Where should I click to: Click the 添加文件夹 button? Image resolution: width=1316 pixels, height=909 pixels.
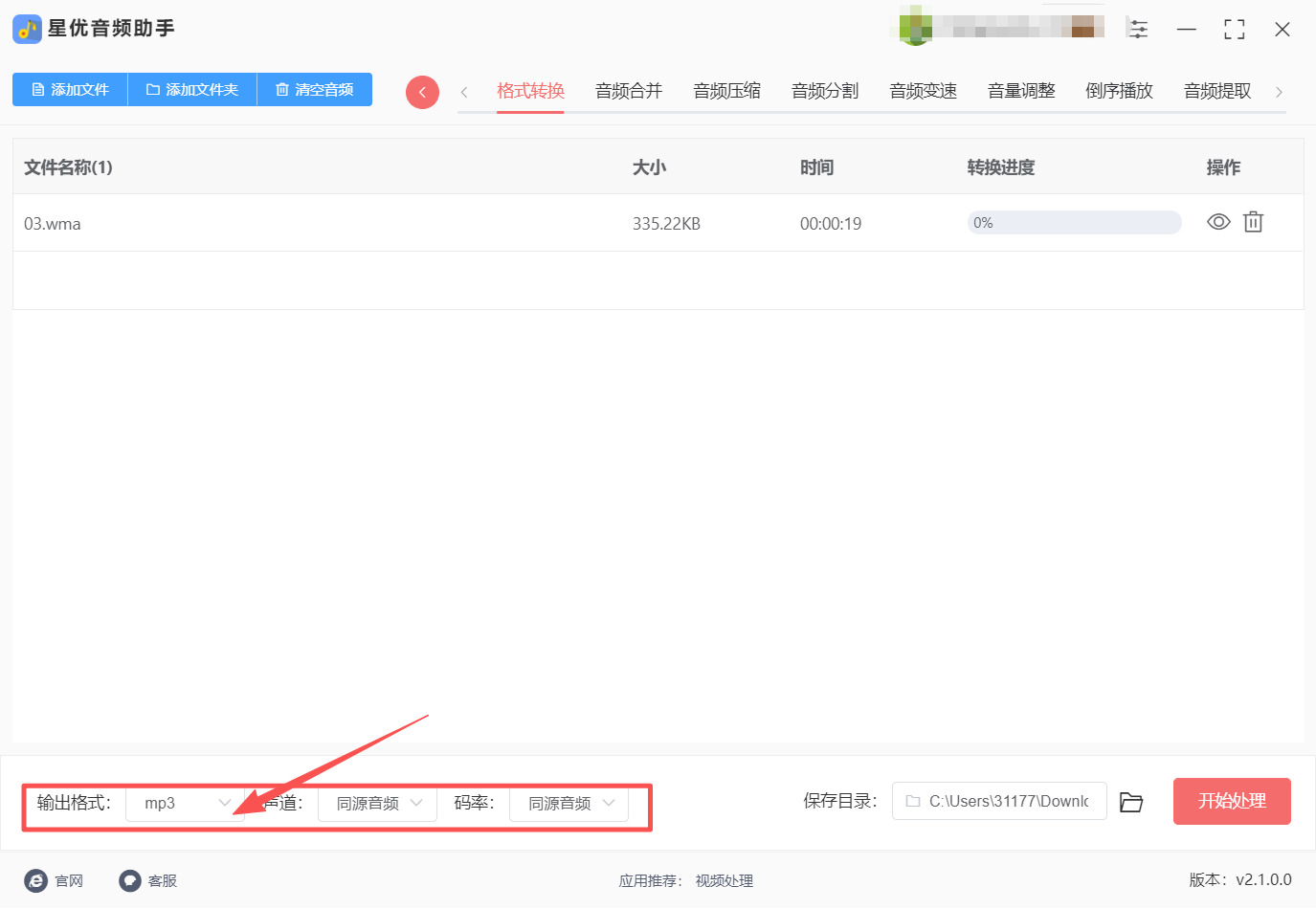click(192, 90)
